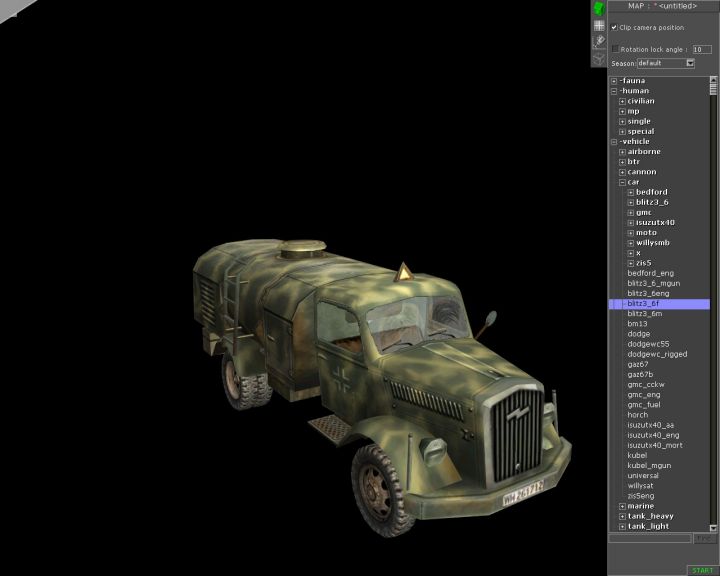This screenshot has width=720, height=576.
Task: Select kubel_mgun in the vehicle list
Action: pyautogui.click(x=647, y=465)
